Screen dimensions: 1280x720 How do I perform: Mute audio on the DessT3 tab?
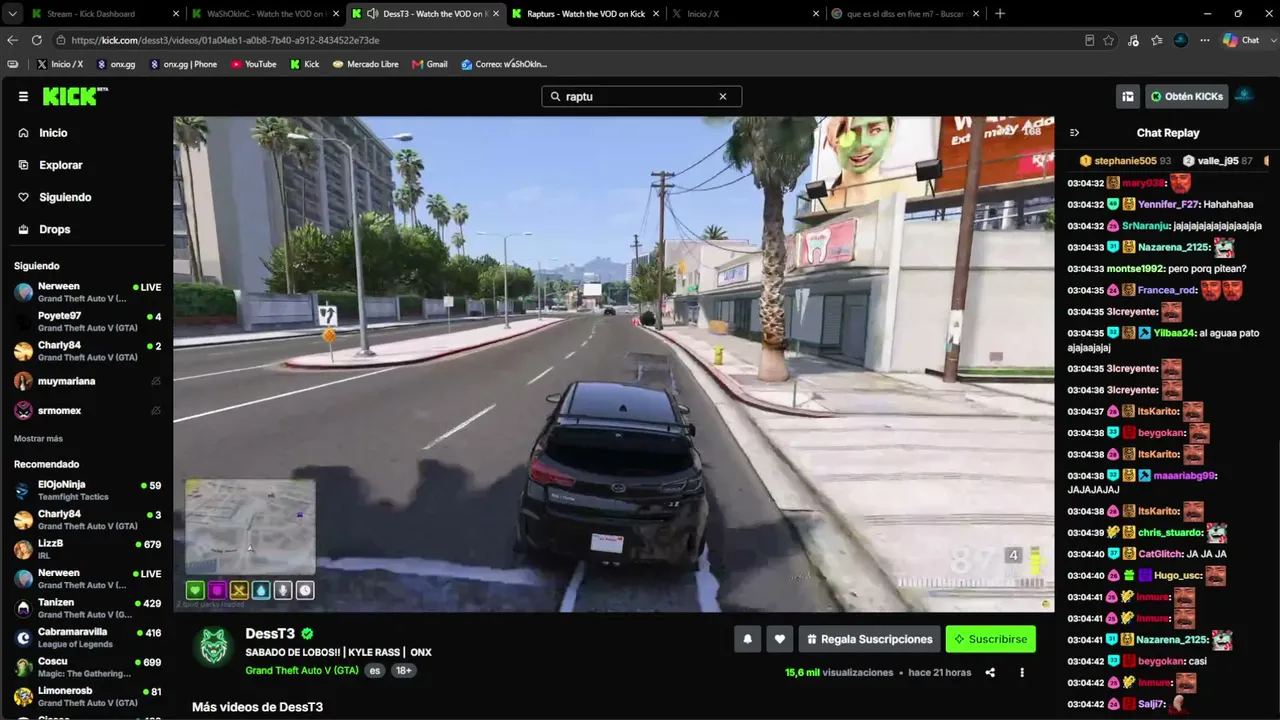tap(372, 14)
